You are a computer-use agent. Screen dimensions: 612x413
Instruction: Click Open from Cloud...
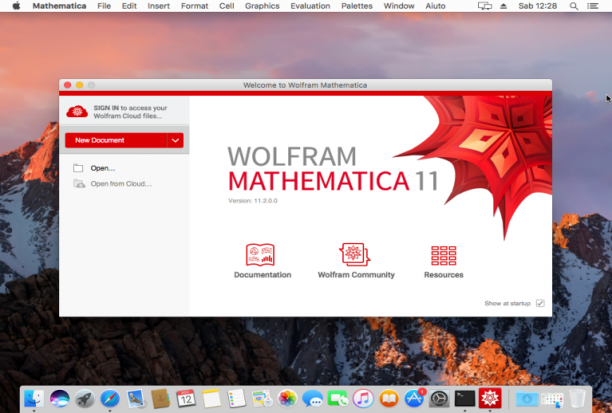(x=121, y=184)
